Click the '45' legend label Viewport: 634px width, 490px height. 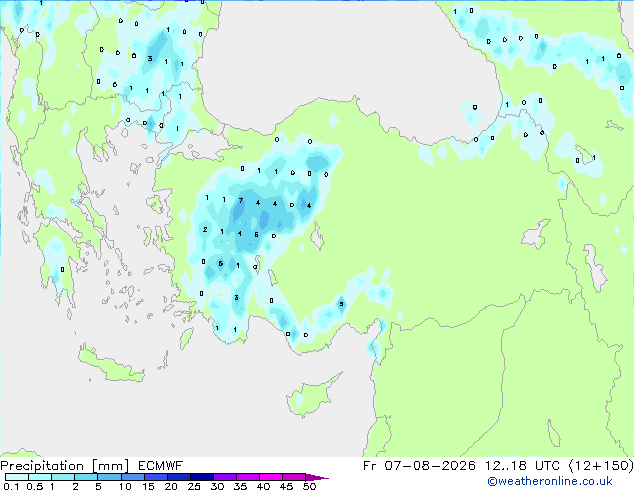(286, 486)
